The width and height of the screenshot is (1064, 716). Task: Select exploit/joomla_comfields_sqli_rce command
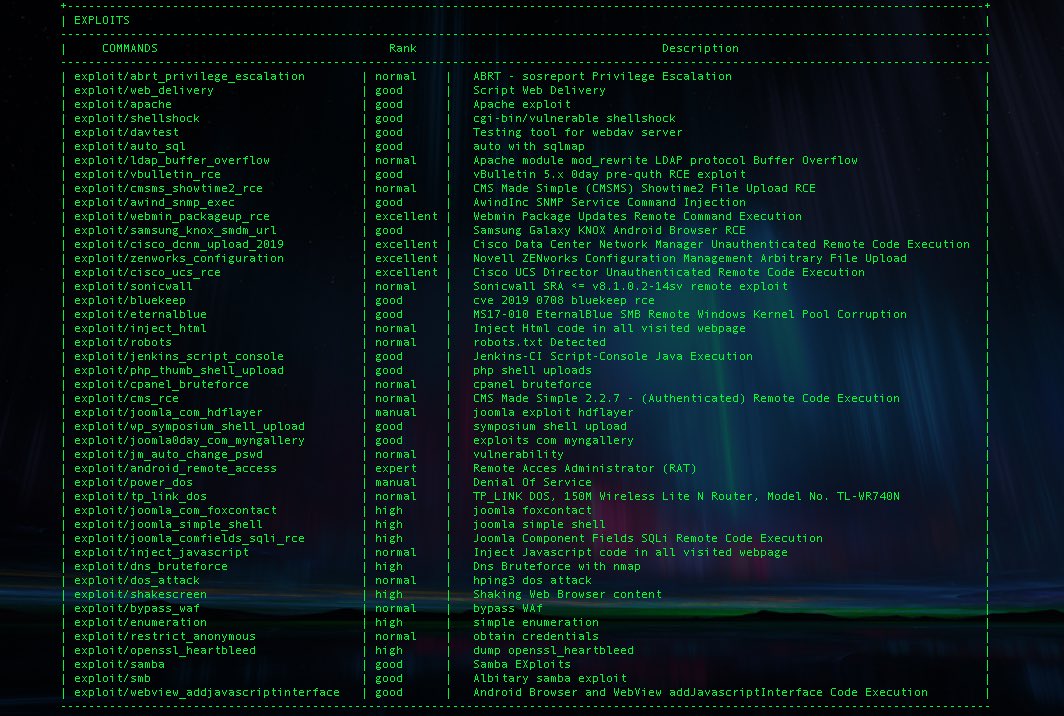click(x=189, y=538)
